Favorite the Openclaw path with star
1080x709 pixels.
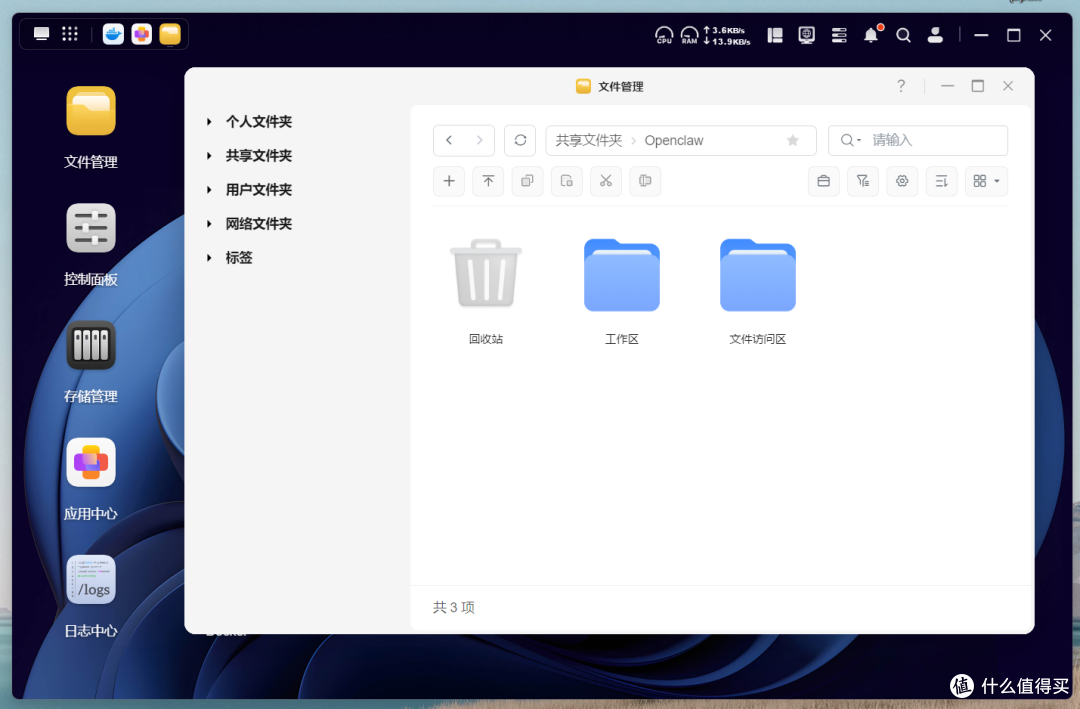(793, 141)
